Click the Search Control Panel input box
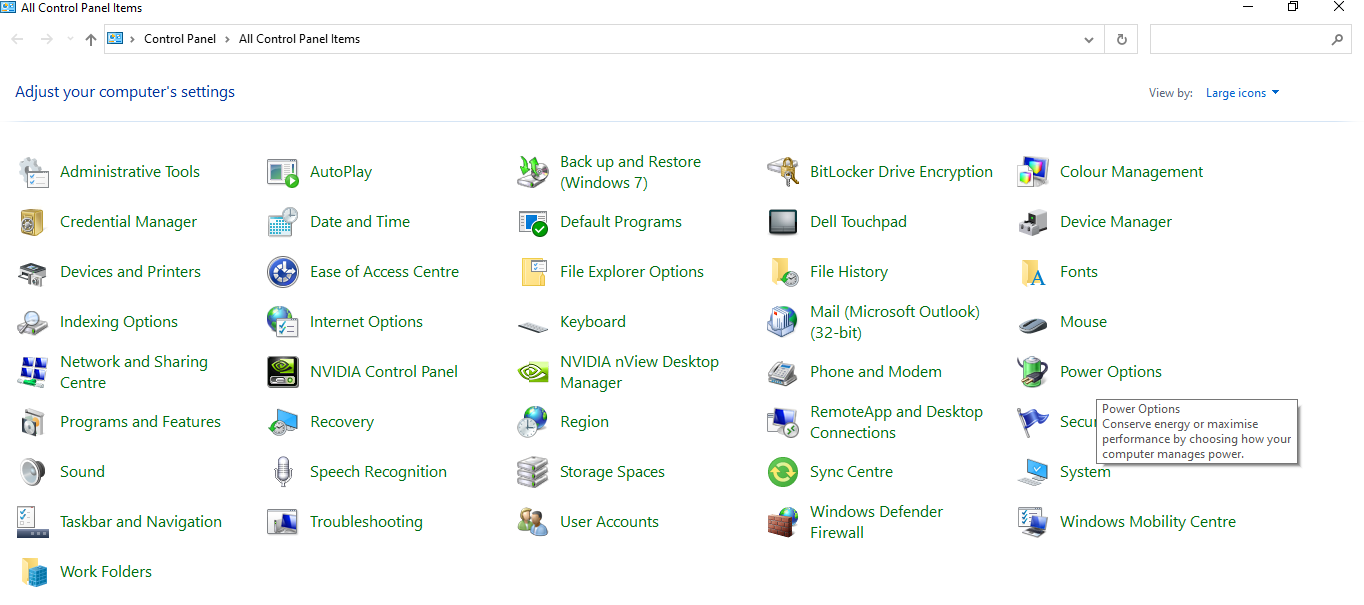Image resolution: width=1364 pixels, height=605 pixels. [1240, 39]
